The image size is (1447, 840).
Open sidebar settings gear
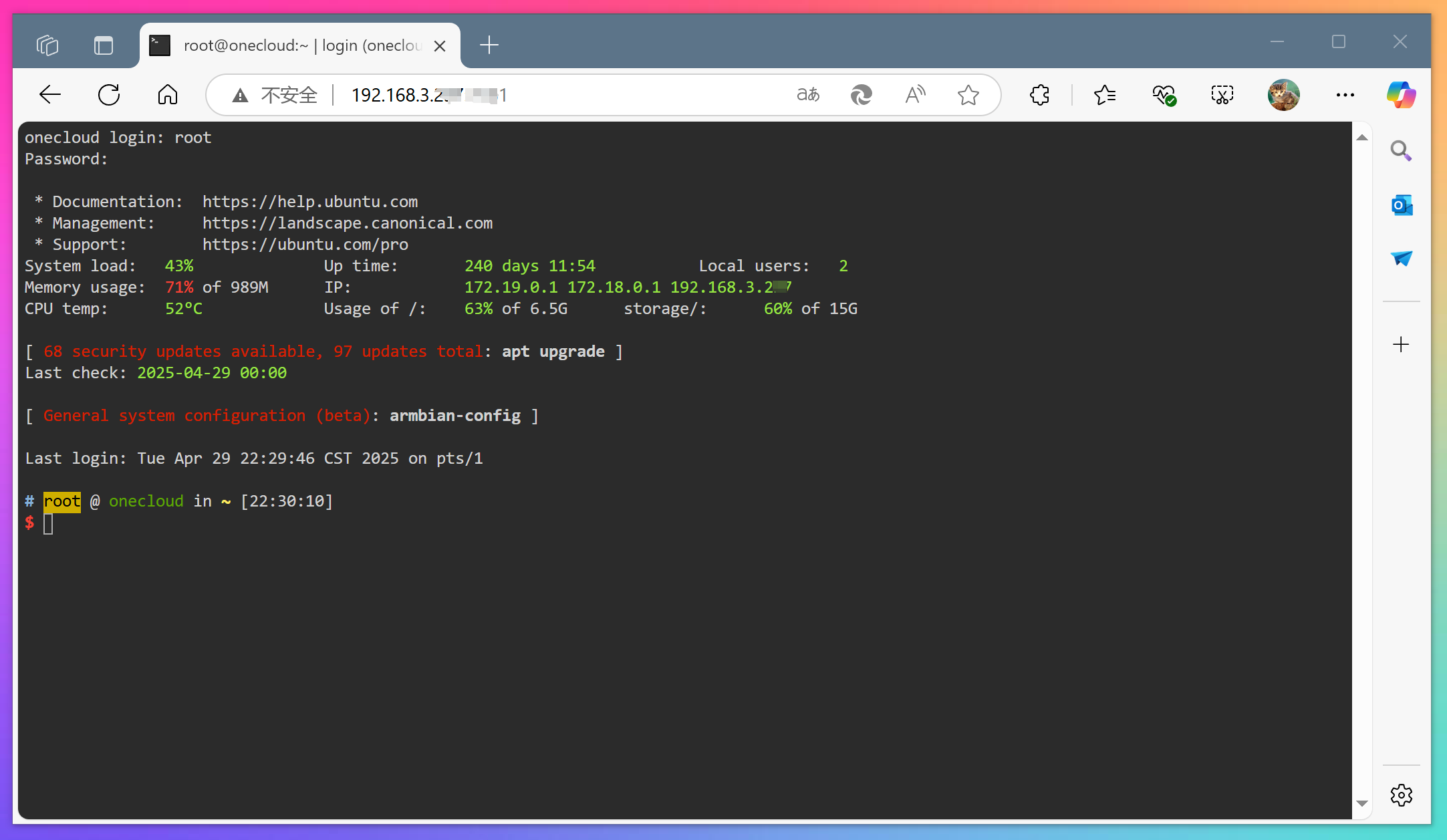pyautogui.click(x=1401, y=795)
